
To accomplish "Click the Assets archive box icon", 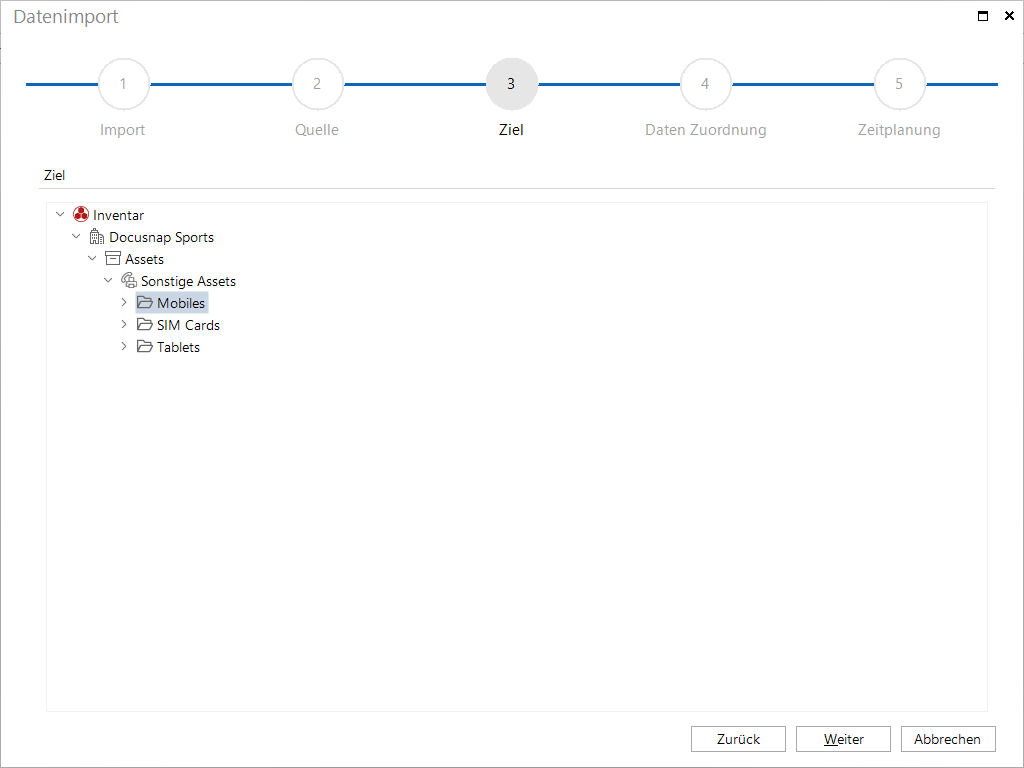I will point(113,259).
